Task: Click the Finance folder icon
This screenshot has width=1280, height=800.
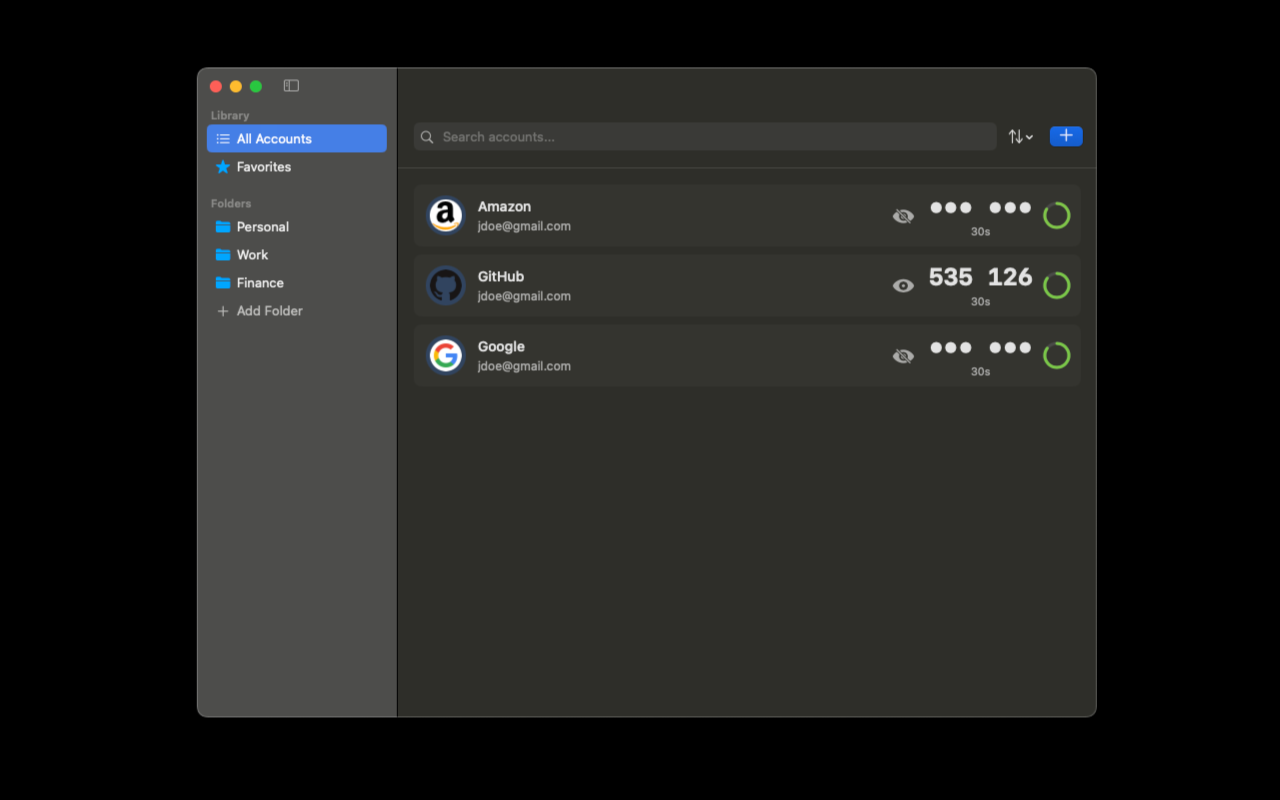Action: 222,282
